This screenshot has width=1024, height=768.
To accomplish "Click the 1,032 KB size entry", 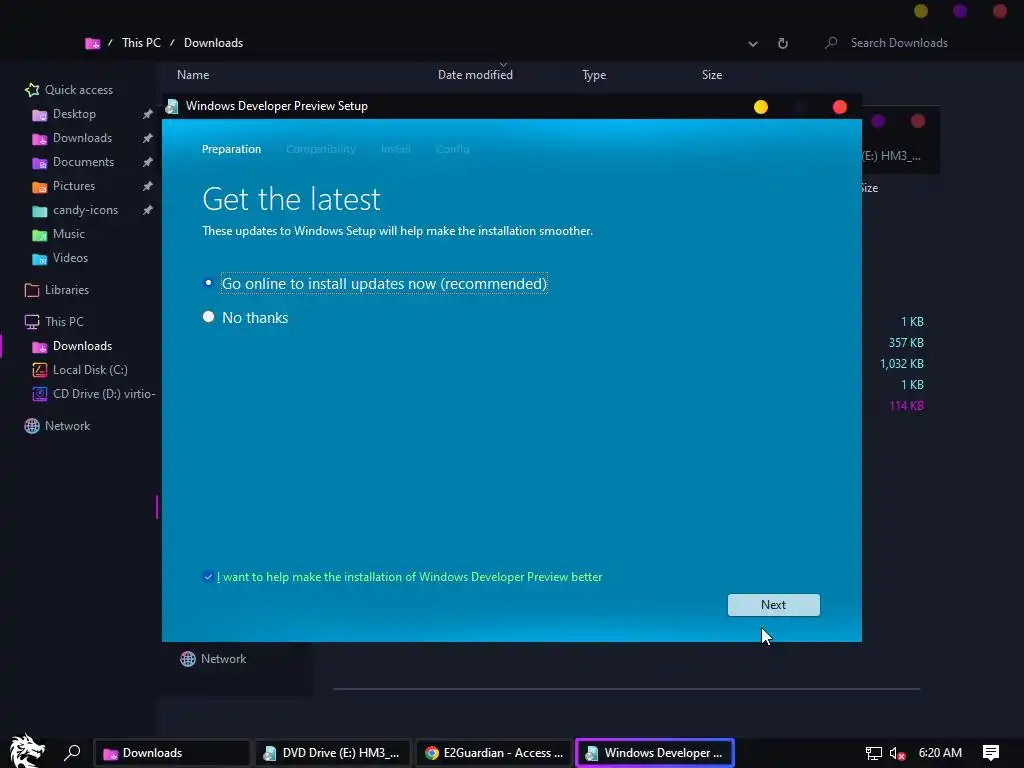I will [901, 364].
